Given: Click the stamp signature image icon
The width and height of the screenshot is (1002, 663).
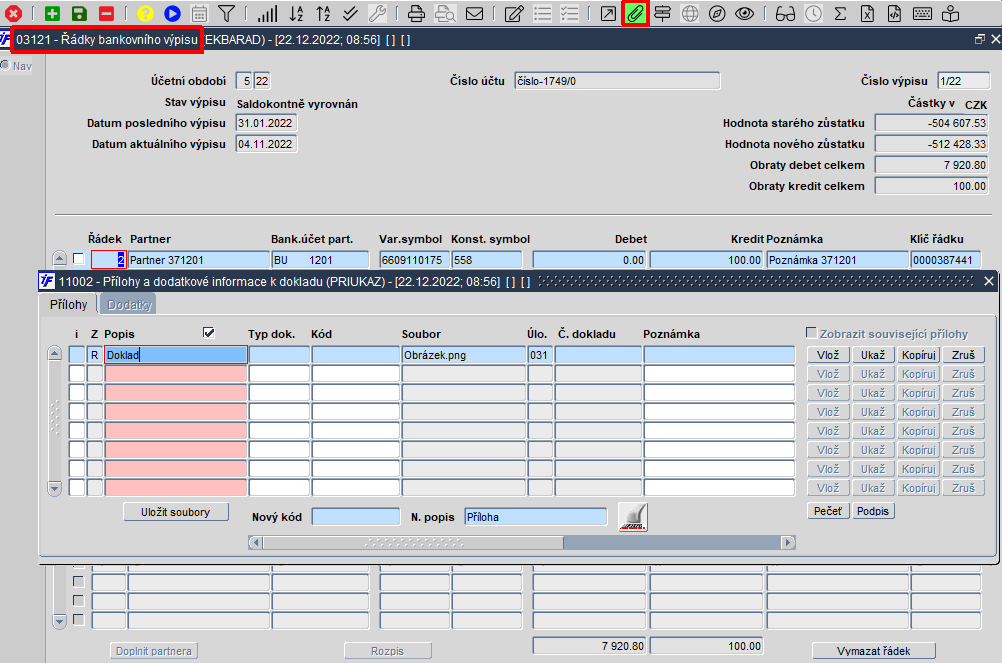Looking at the screenshot, I should pos(633,517).
